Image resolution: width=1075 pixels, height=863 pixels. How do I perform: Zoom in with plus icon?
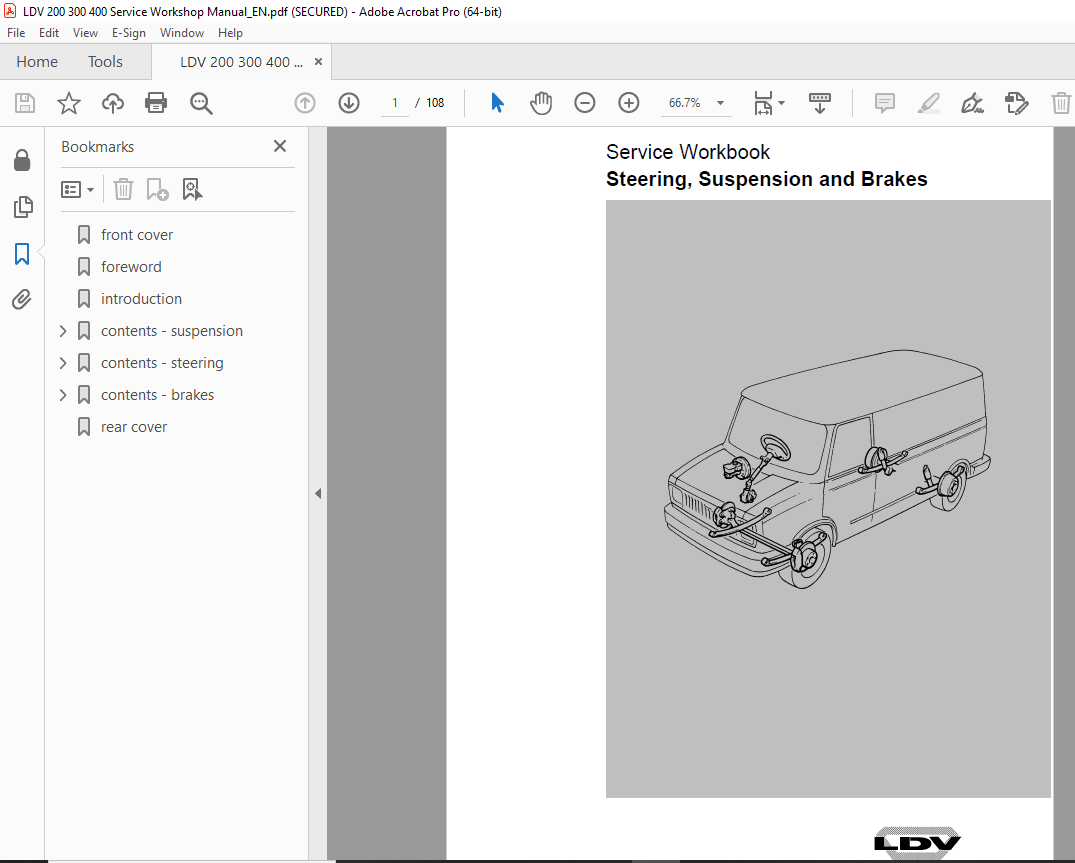point(629,103)
